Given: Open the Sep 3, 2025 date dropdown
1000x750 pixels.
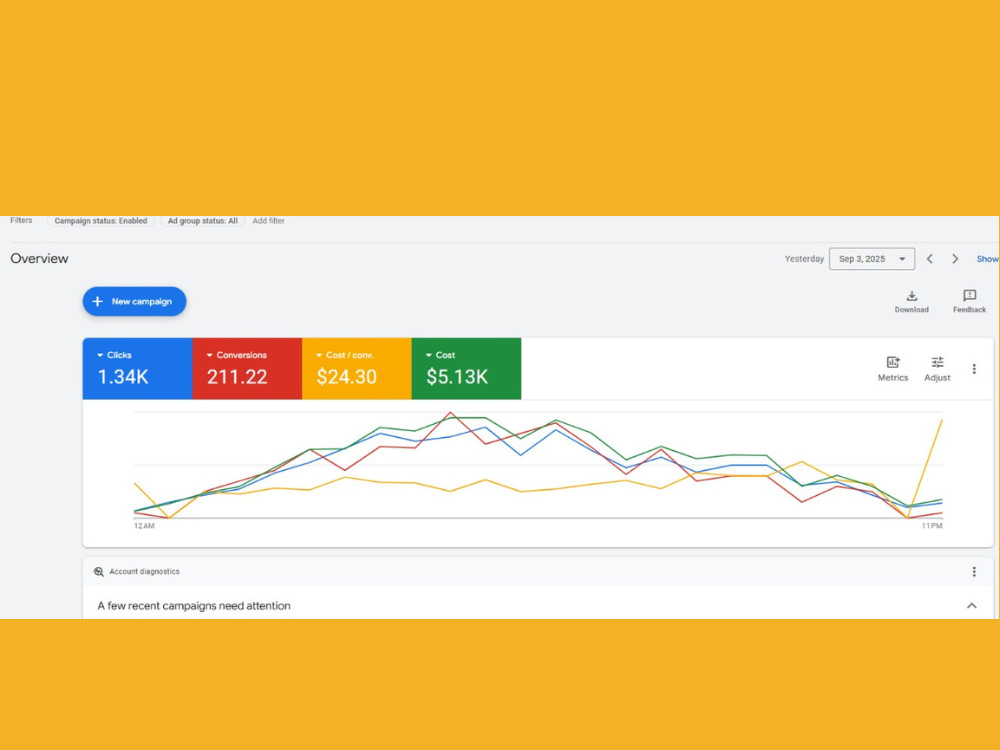Looking at the screenshot, I should pyautogui.click(x=872, y=259).
